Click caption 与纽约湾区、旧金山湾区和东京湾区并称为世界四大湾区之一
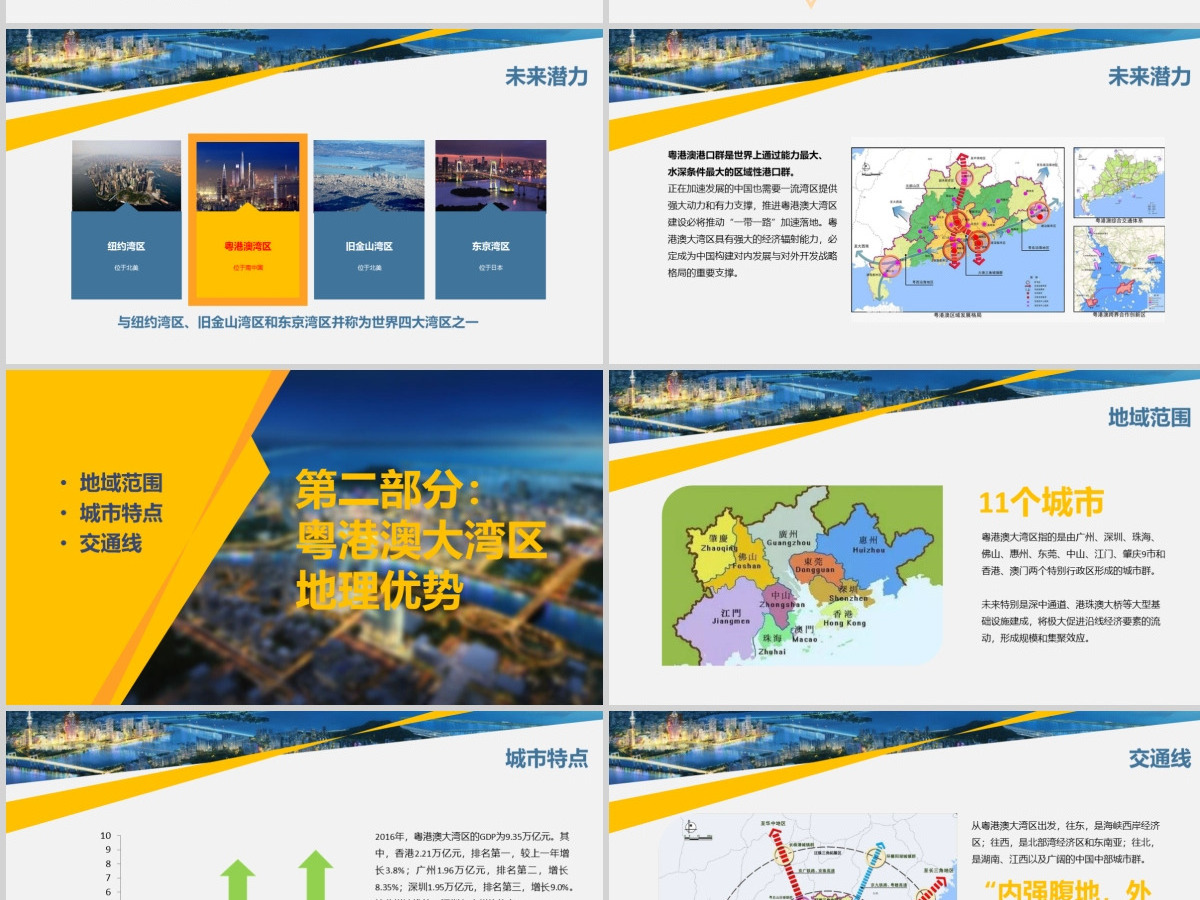The width and height of the screenshot is (1200, 900). point(298,322)
